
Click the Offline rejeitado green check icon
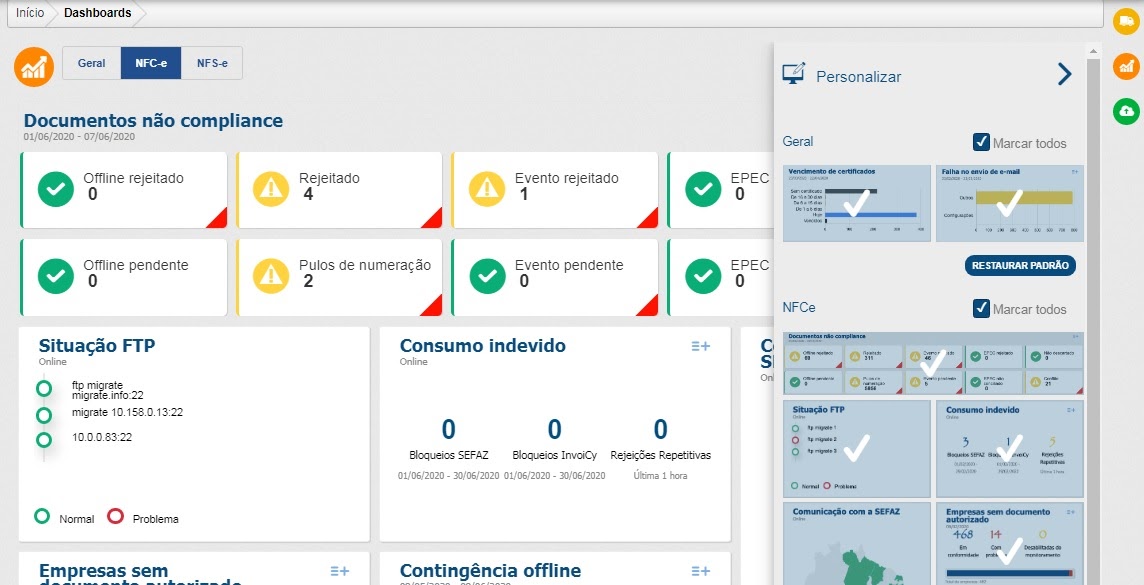point(56,187)
